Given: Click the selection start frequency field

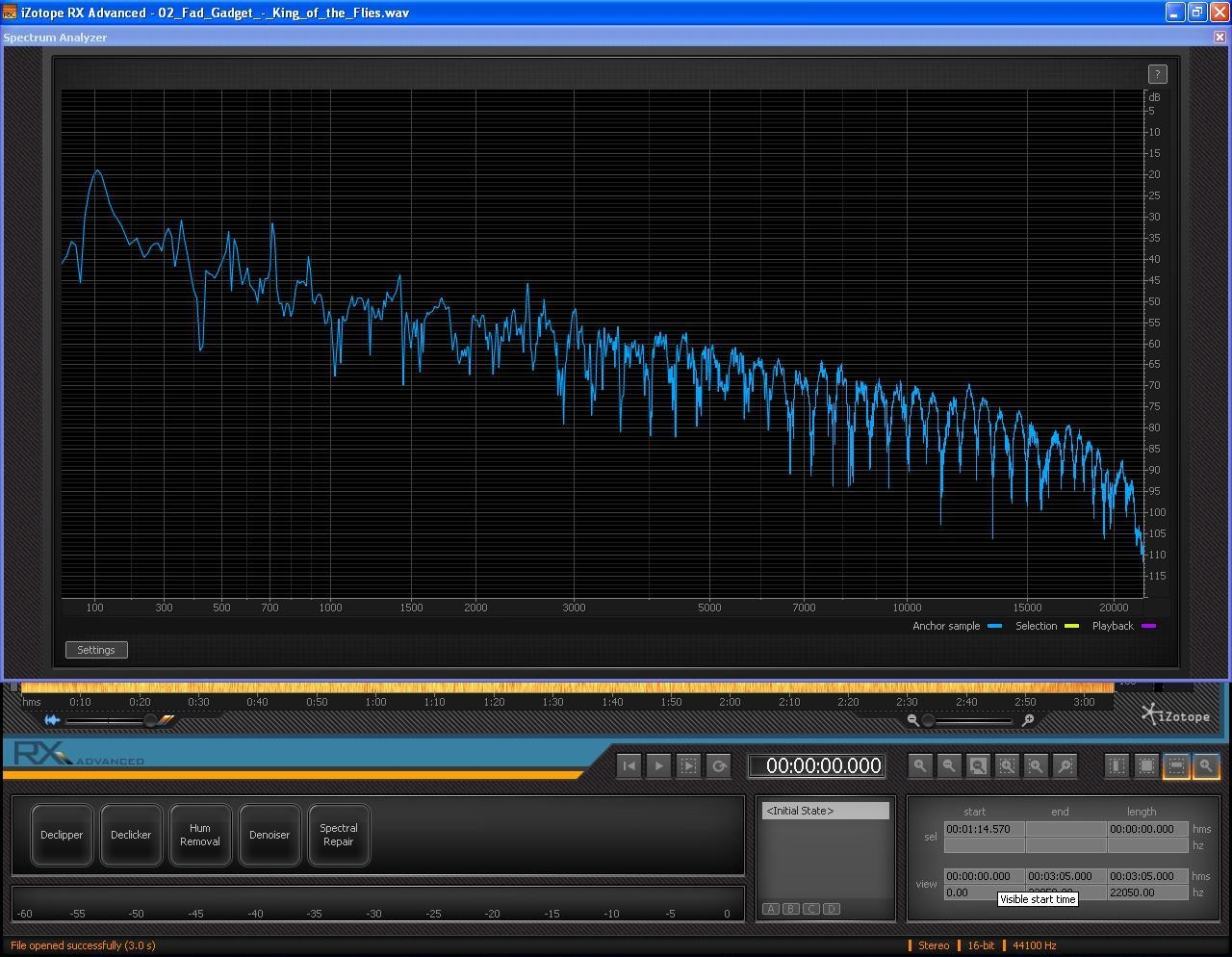Looking at the screenshot, I should pos(984,845).
